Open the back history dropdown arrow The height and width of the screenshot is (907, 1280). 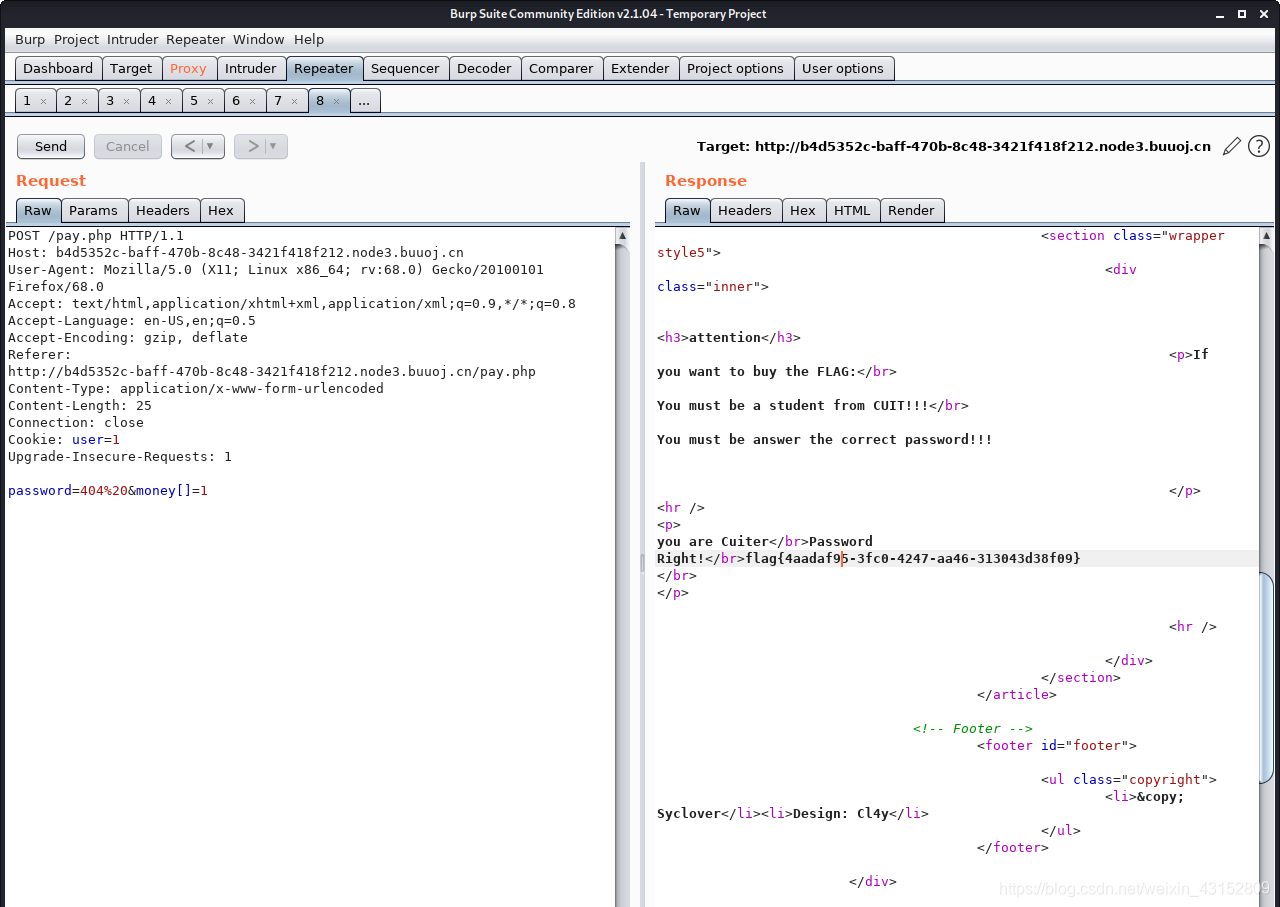pyautogui.click(x=211, y=146)
